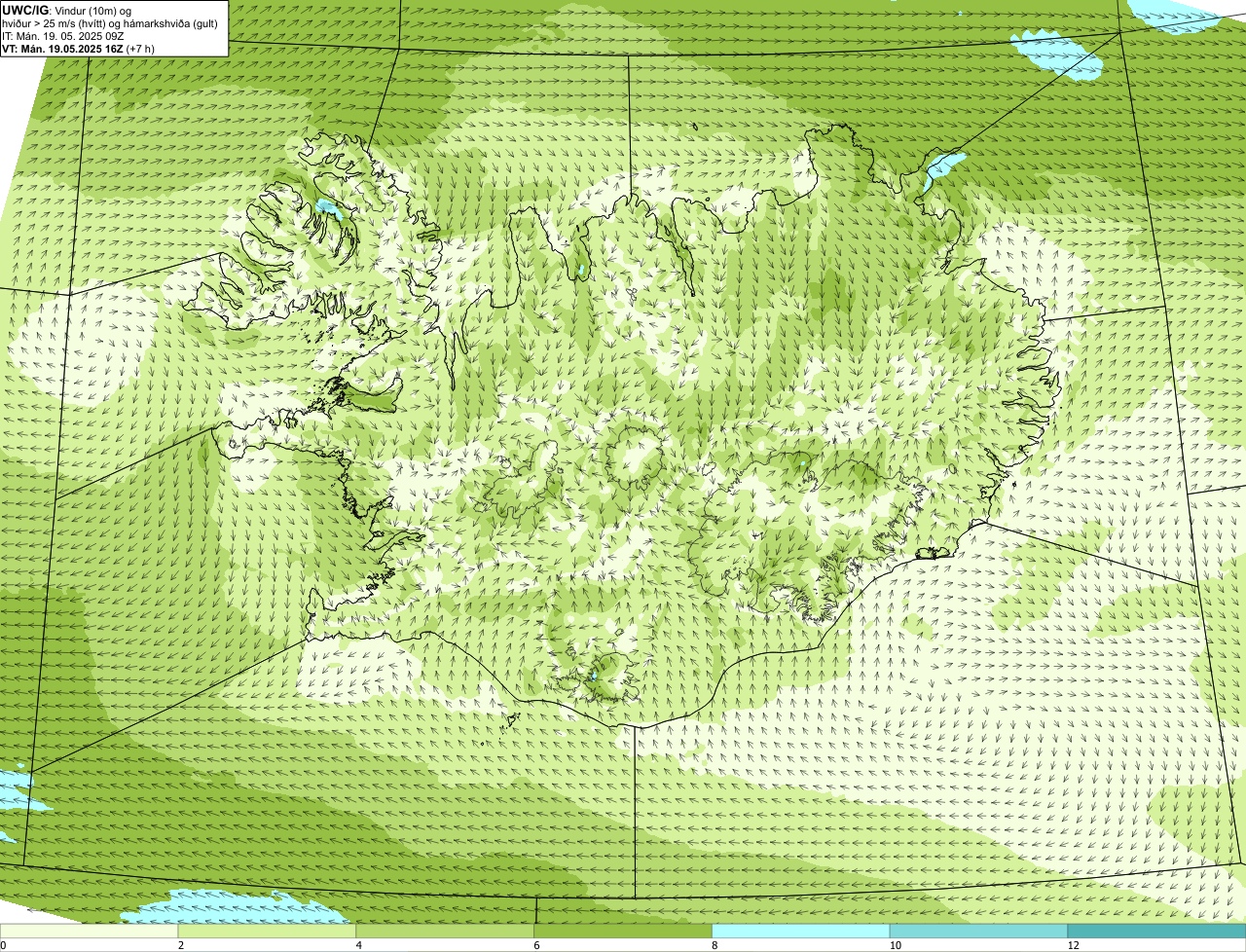Viewport: 1246px width, 952px height.
Task: Click the 6–8 m/s dark green legend swatch
Action: tap(623, 932)
